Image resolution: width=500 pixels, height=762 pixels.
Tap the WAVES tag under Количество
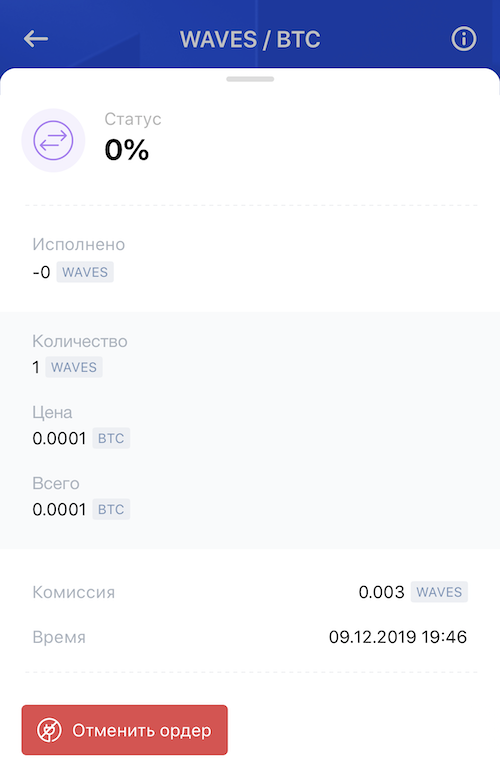(x=74, y=367)
